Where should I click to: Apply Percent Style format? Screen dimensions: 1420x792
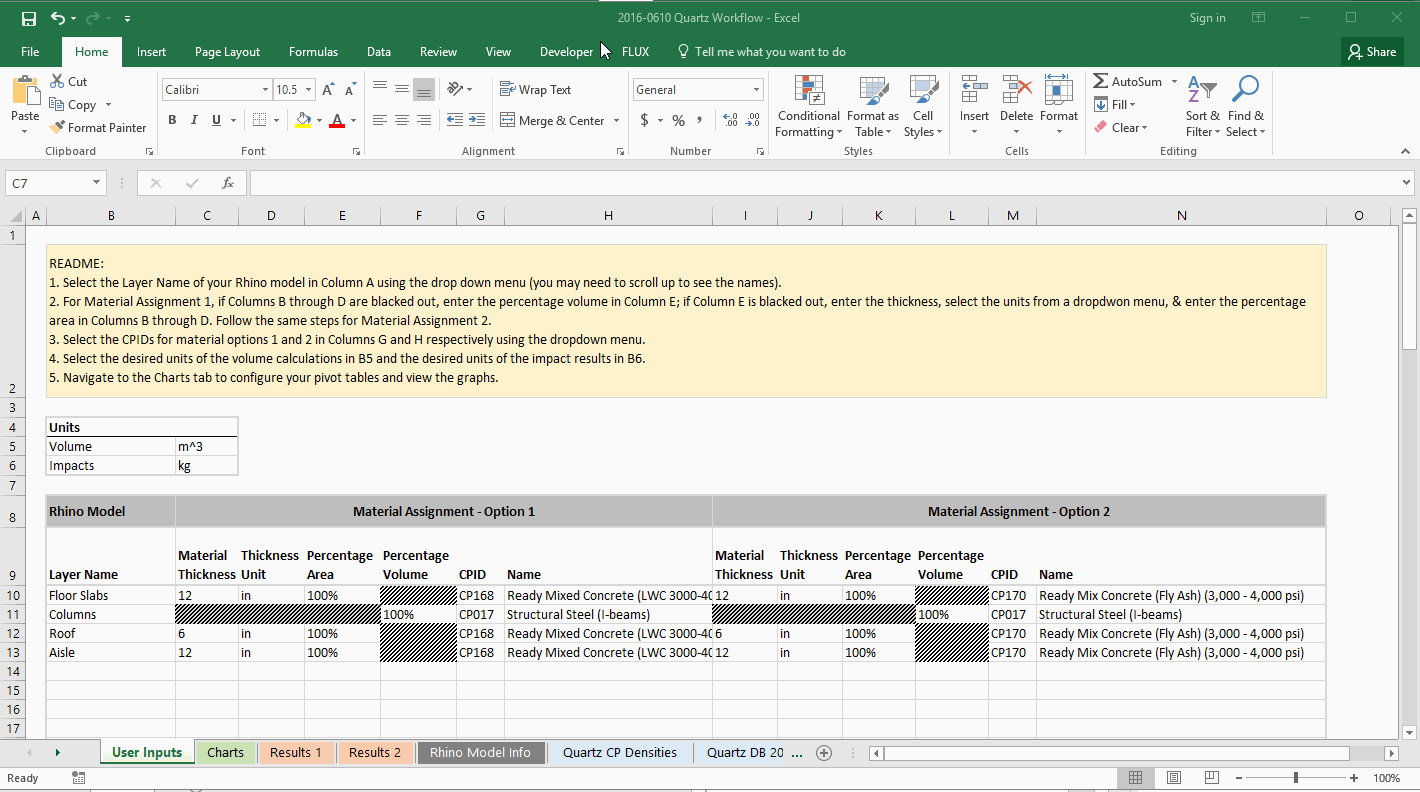tap(678, 120)
